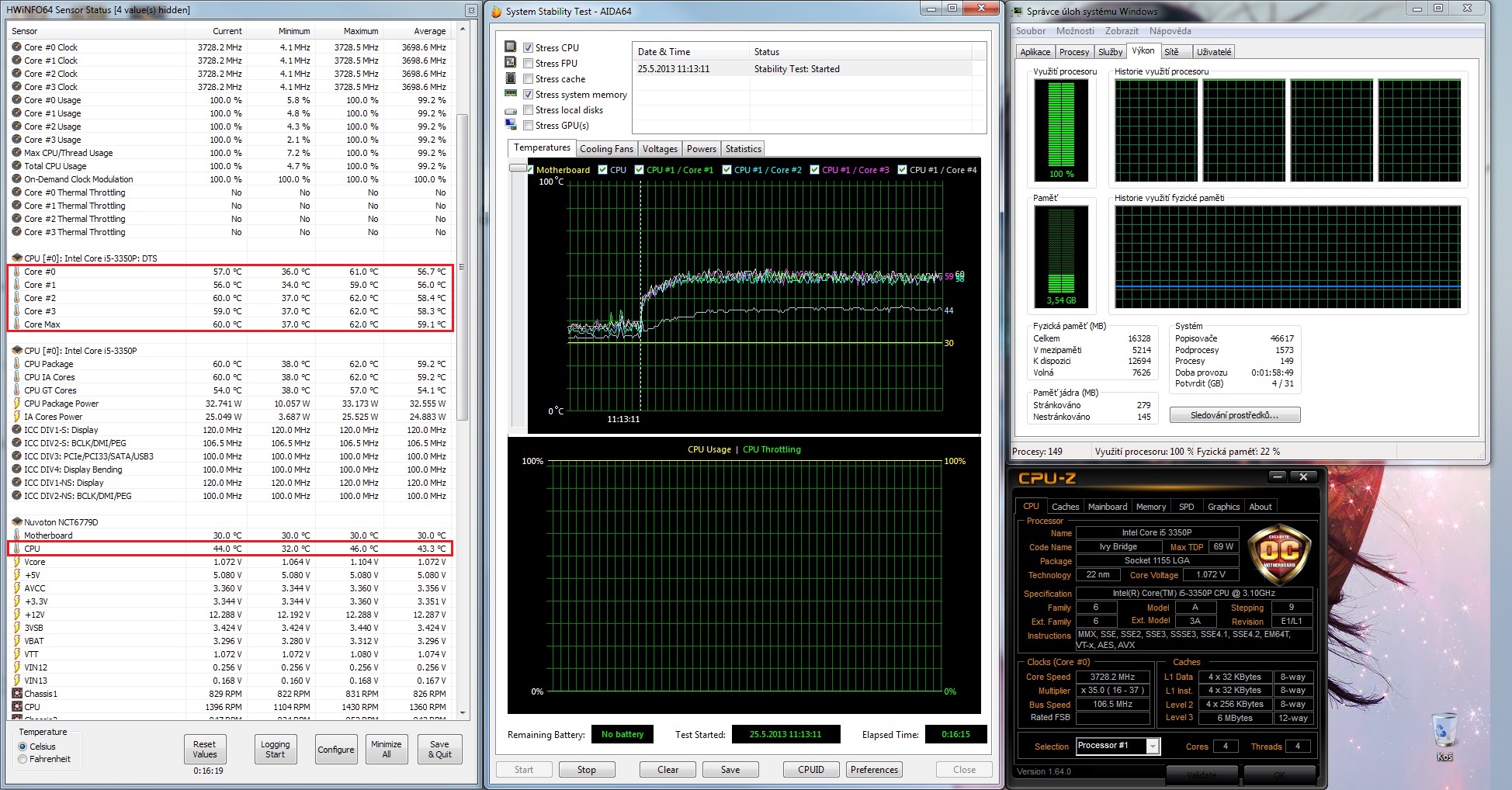This screenshot has width=1512, height=790.
Task: Click the Nuvoton NCT6779D chip icon
Action: click(x=16, y=522)
